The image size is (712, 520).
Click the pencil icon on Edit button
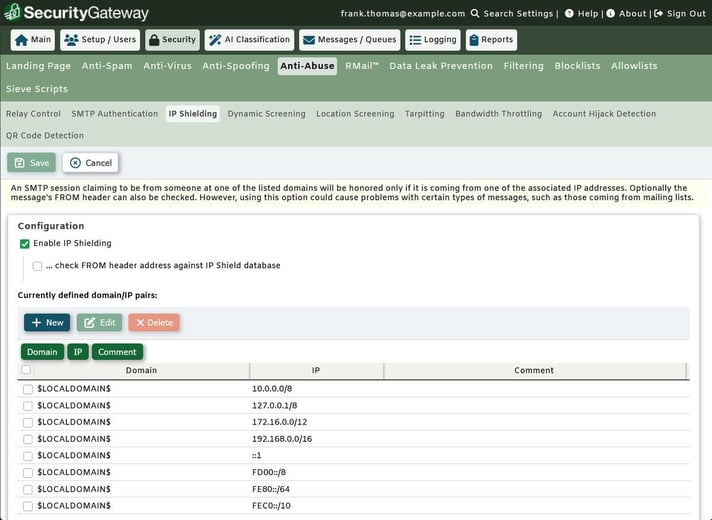tap(89, 322)
